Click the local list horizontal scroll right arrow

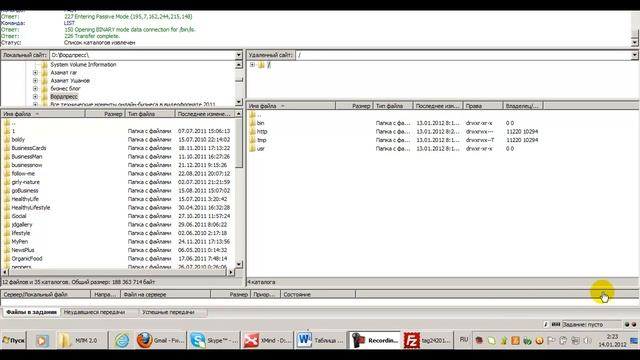231,272
